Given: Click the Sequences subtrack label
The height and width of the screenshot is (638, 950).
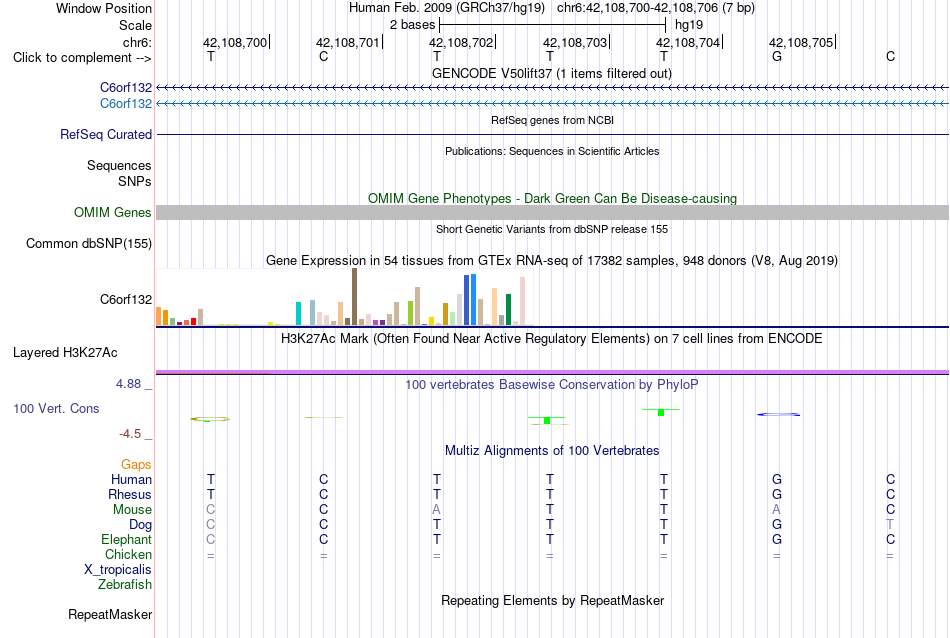Looking at the screenshot, I should pyautogui.click(x=119, y=165).
